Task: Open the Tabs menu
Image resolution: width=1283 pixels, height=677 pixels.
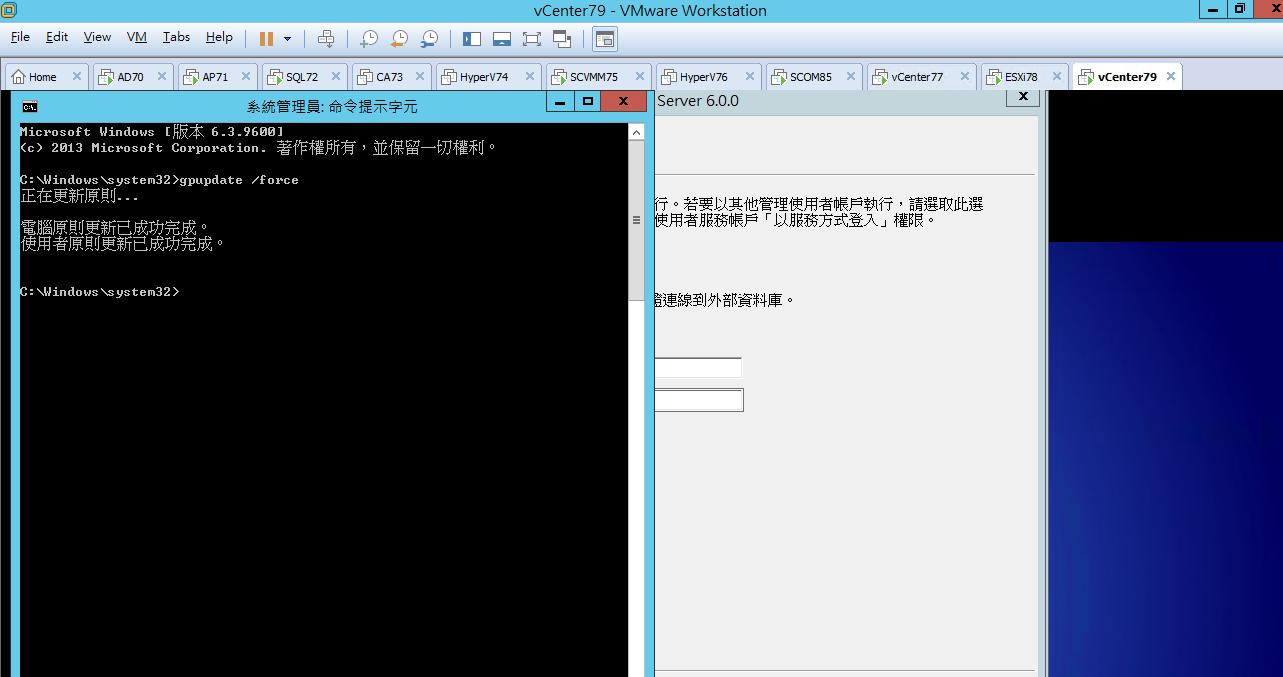Action: tap(176, 37)
